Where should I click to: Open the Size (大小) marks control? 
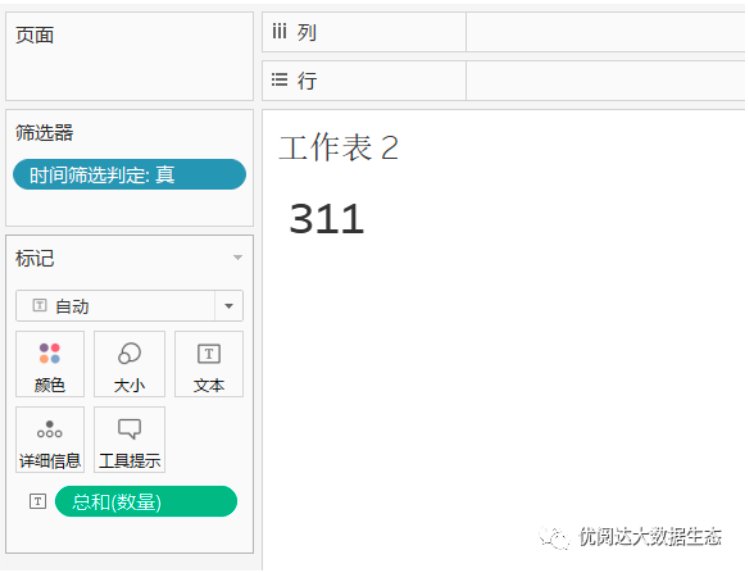pyautogui.click(x=129, y=365)
